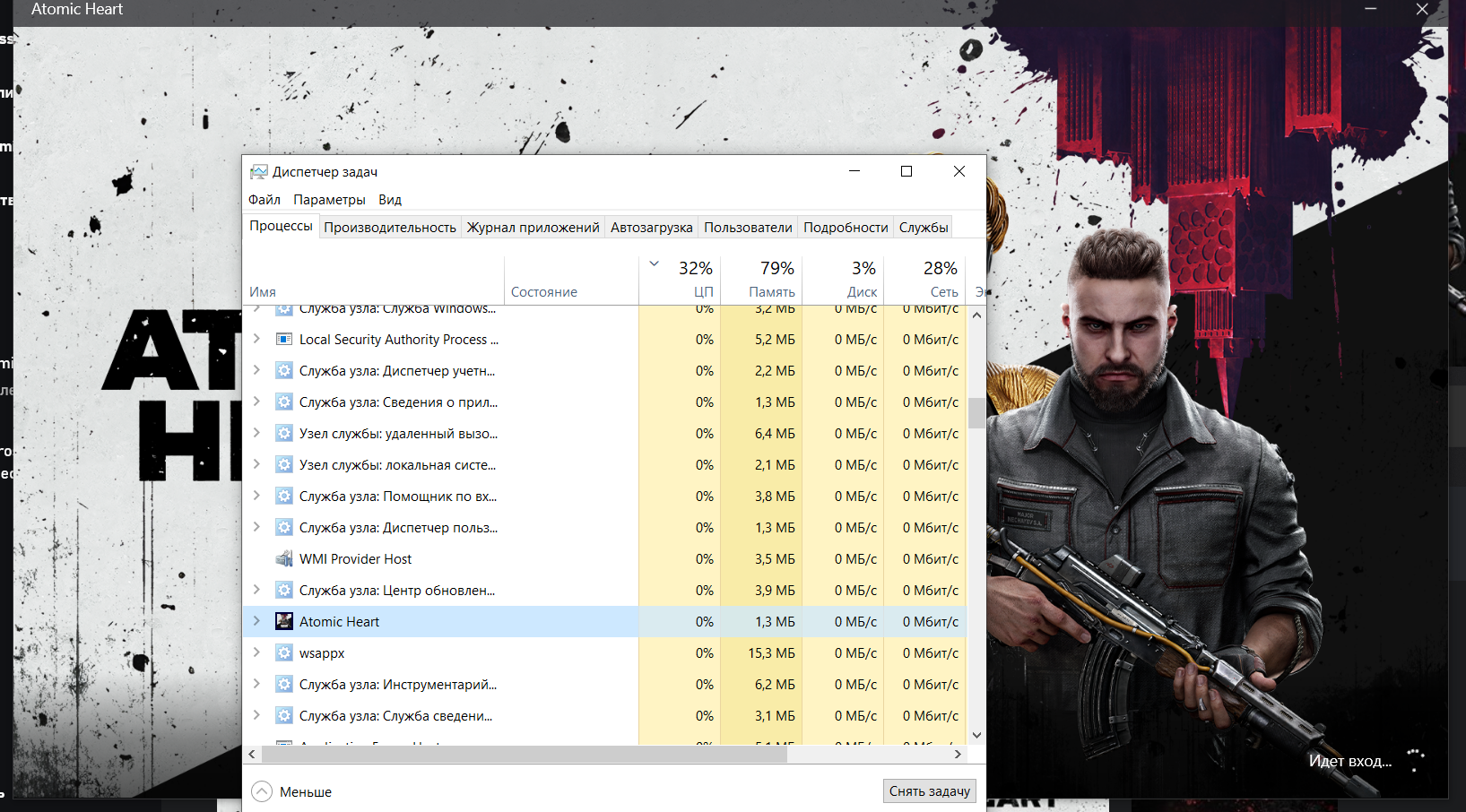The width and height of the screenshot is (1466, 812).
Task: Expand 'Служба узла: Помощник по вх...' process group
Action: pos(256,496)
